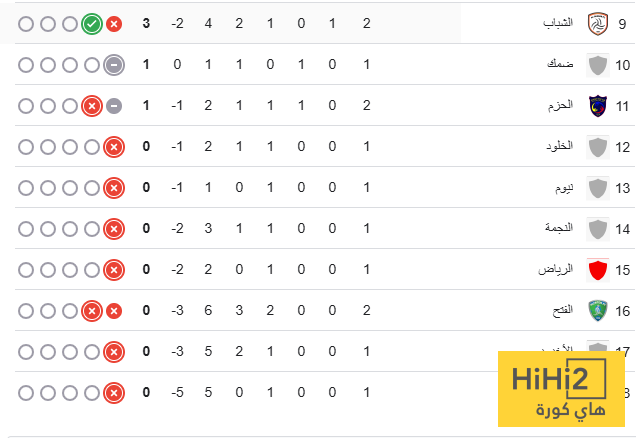Screen dimensions: 636x438
Task: Select the الفتح team name
Action: pyautogui.click(x=562, y=311)
